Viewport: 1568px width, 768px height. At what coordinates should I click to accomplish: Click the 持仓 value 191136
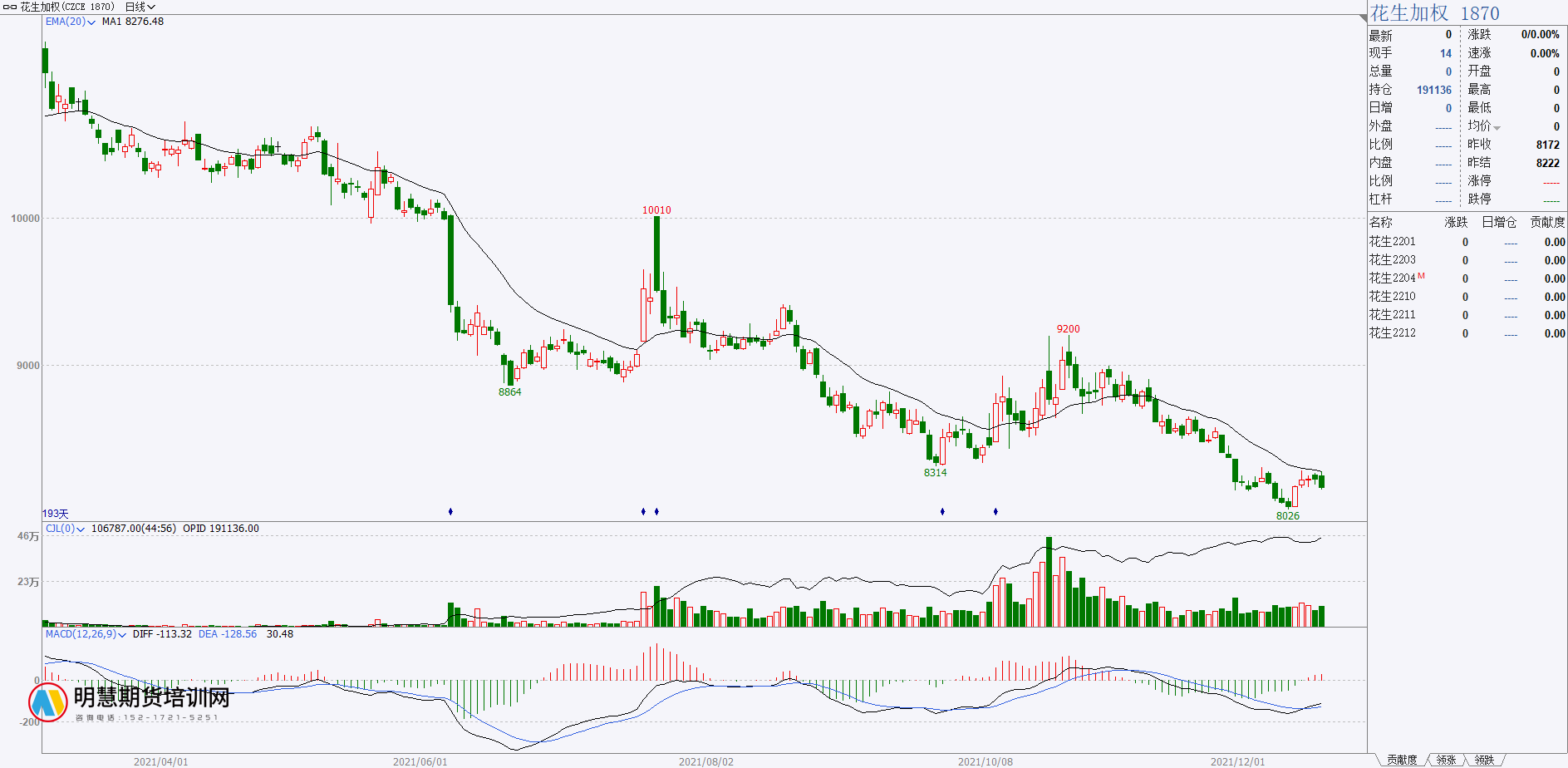[x=1434, y=90]
